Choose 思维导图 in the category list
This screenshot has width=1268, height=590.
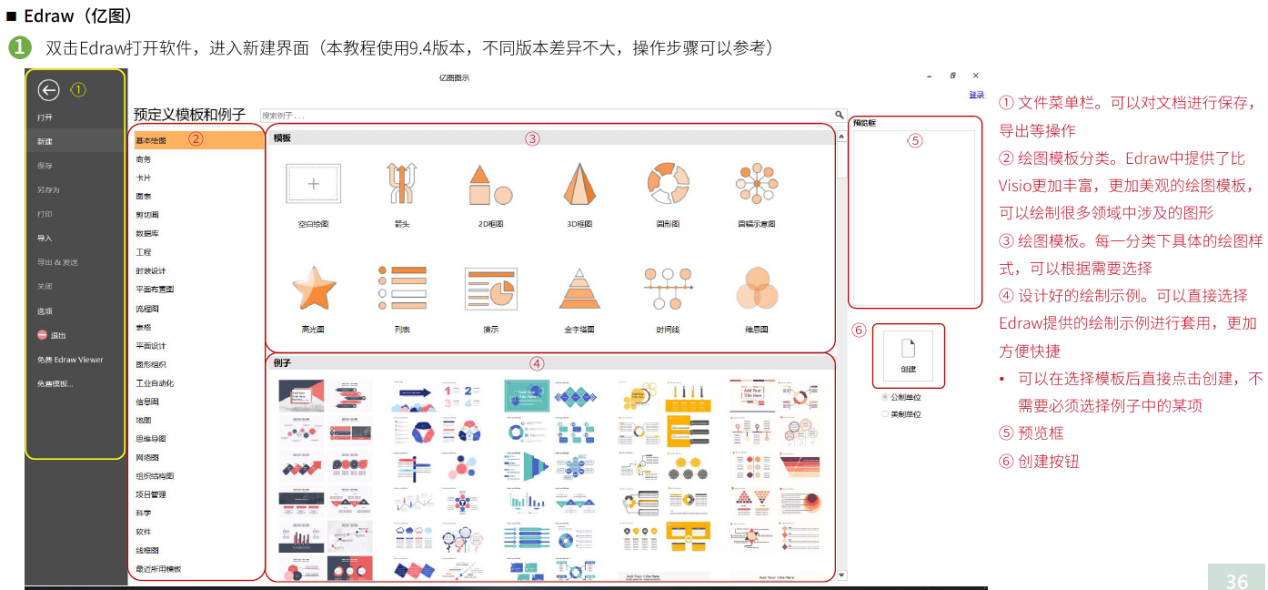pyautogui.click(x=151, y=438)
